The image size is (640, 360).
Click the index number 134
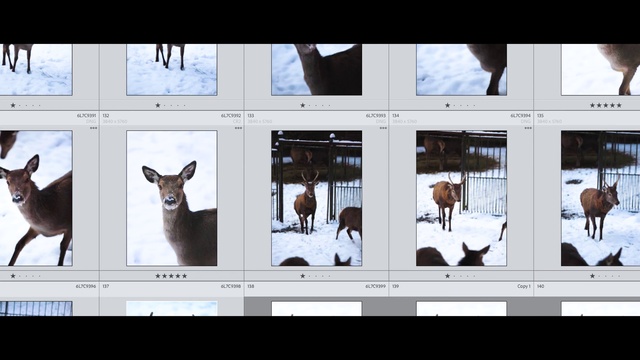pos(396,116)
